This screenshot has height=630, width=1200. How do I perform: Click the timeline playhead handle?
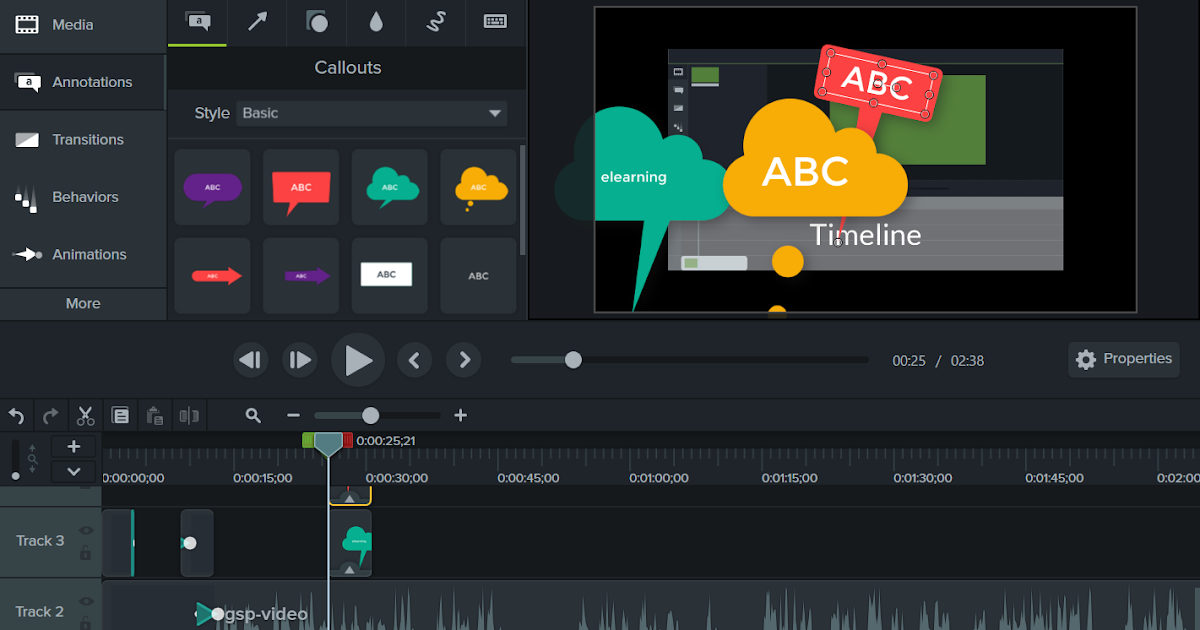point(328,444)
